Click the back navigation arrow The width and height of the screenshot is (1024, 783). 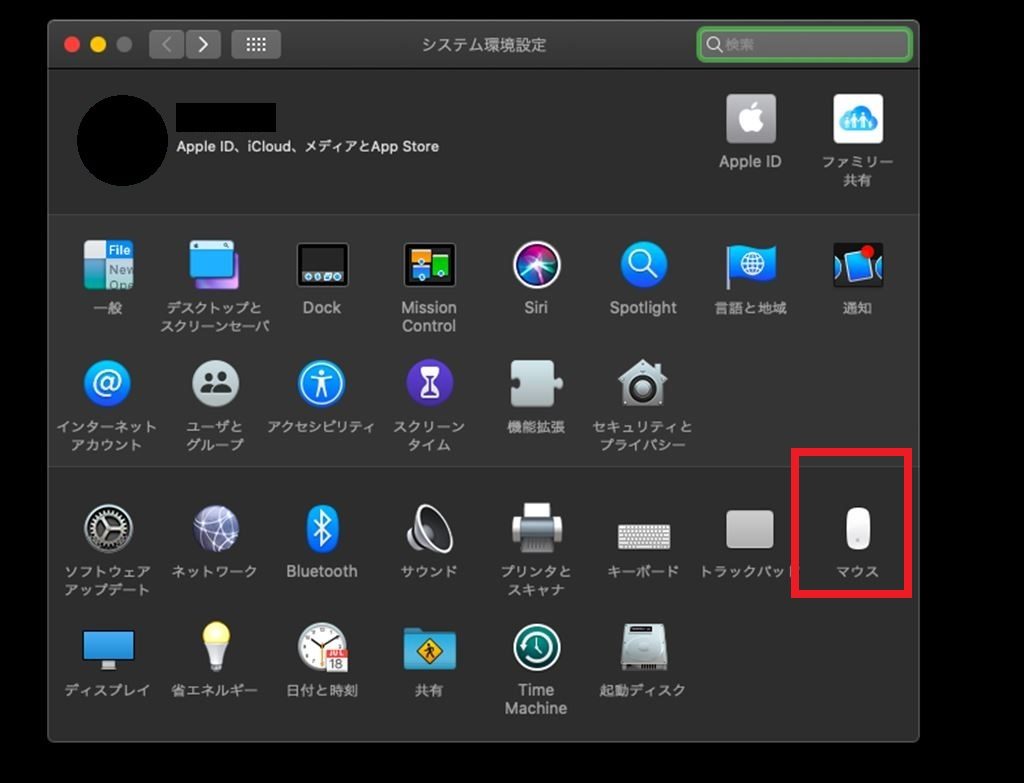166,44
